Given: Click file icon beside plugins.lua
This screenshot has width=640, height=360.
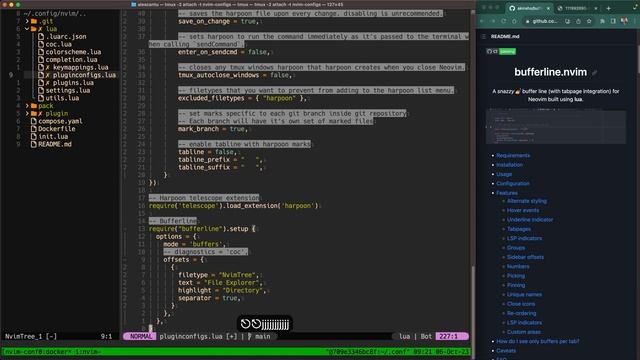Looking at the screenshot, I should click(41, 83).
